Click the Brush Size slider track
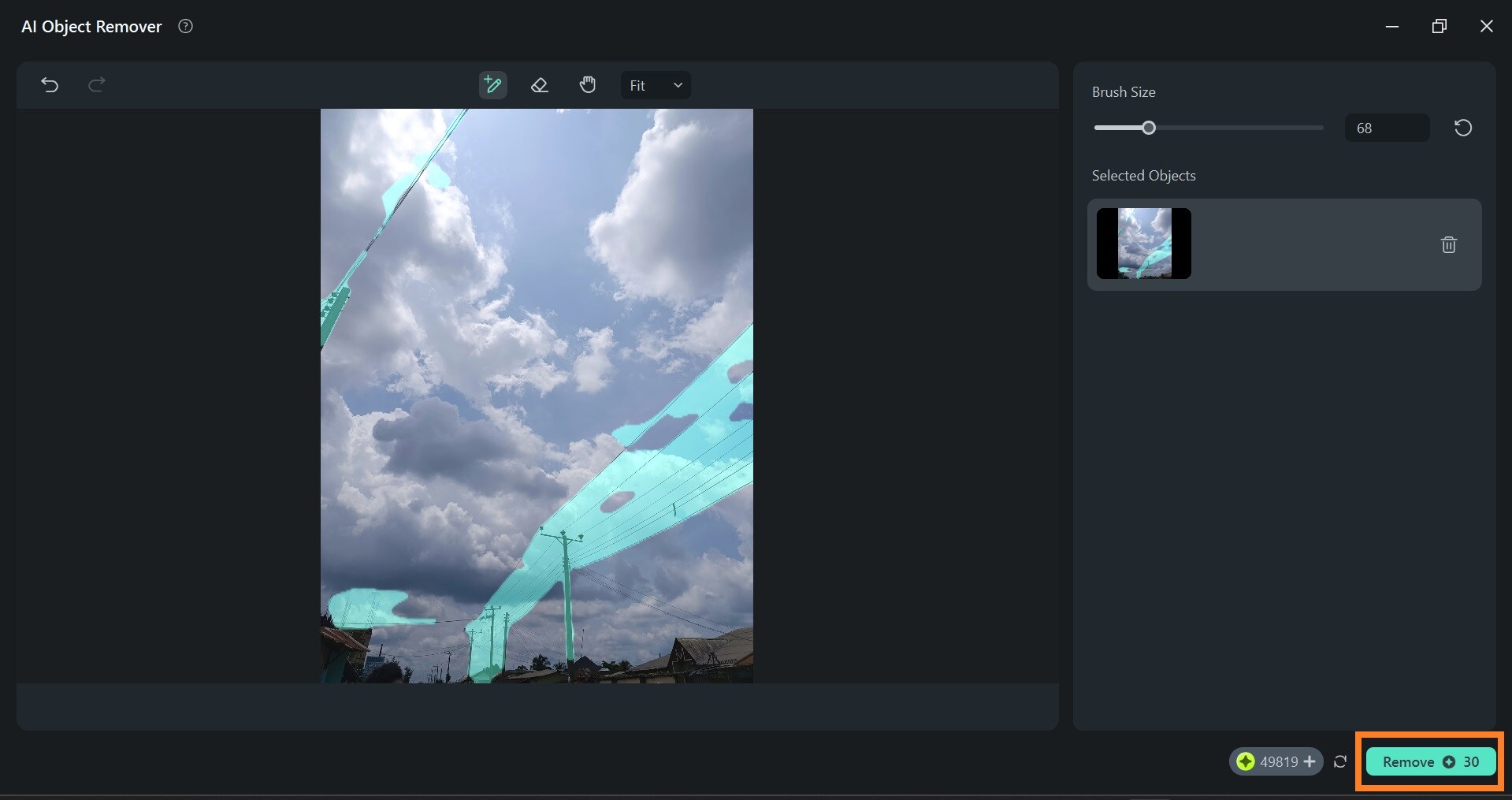Image resolution: width=1512 pixels, height=800 pixels. click(x=1208, y=128)
